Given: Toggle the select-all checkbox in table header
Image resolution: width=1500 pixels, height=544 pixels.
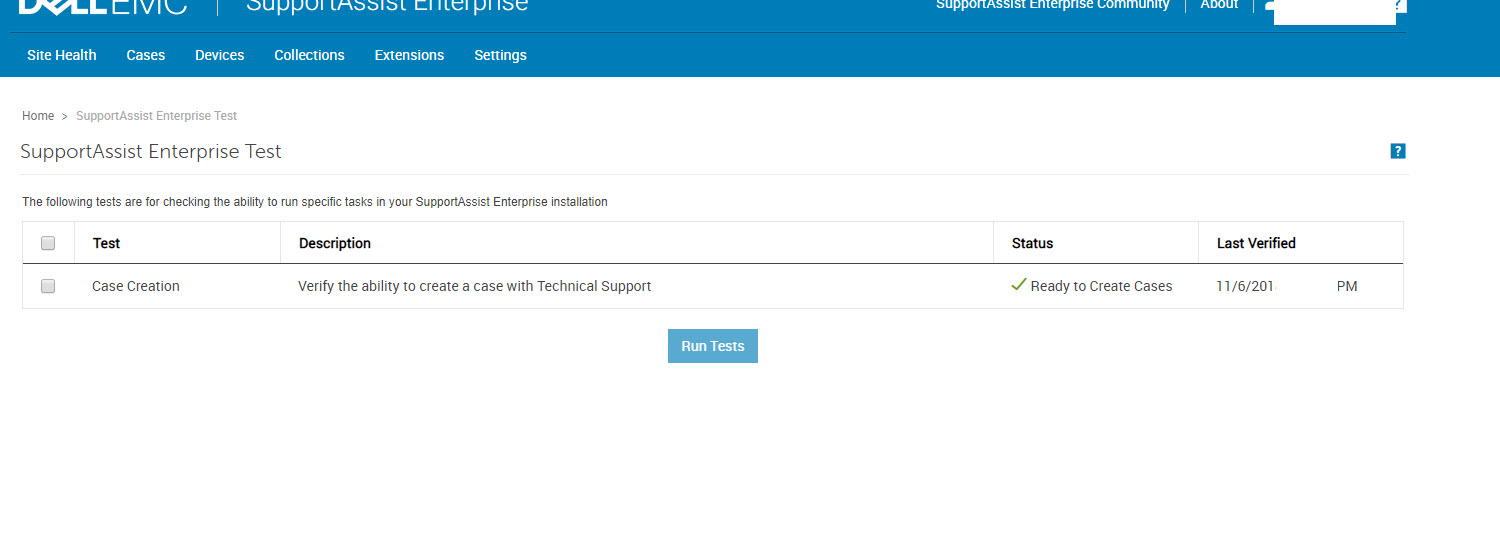Looking at the screenshot, I should click(x=48, y=243).
